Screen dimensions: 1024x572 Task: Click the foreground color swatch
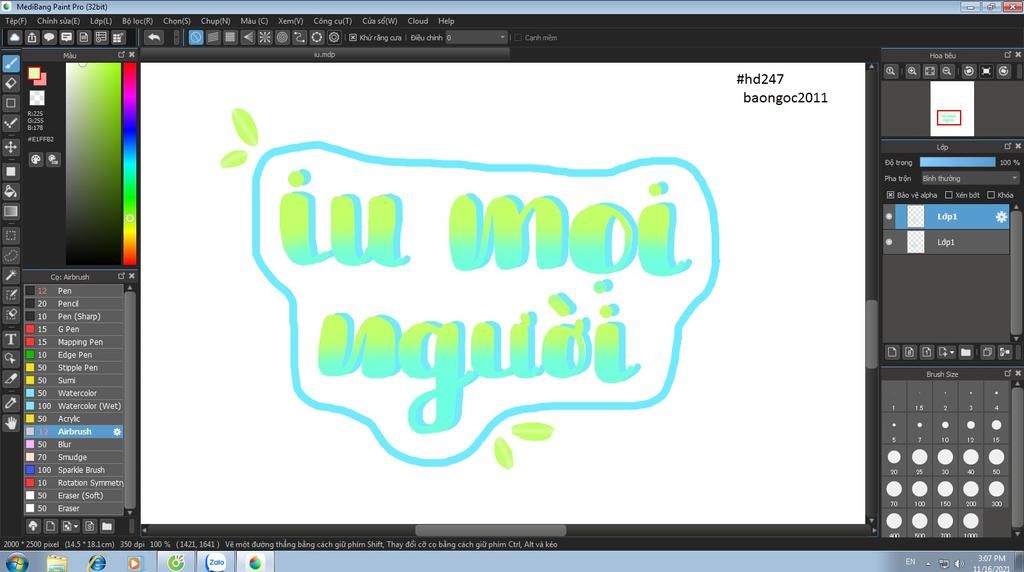tap(34, 74)
